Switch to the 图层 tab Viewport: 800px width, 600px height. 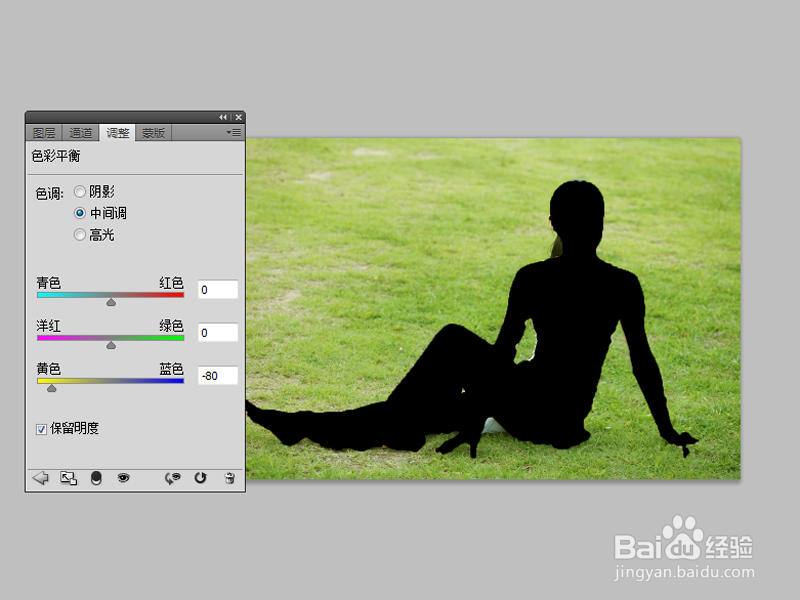pos(44,133)
